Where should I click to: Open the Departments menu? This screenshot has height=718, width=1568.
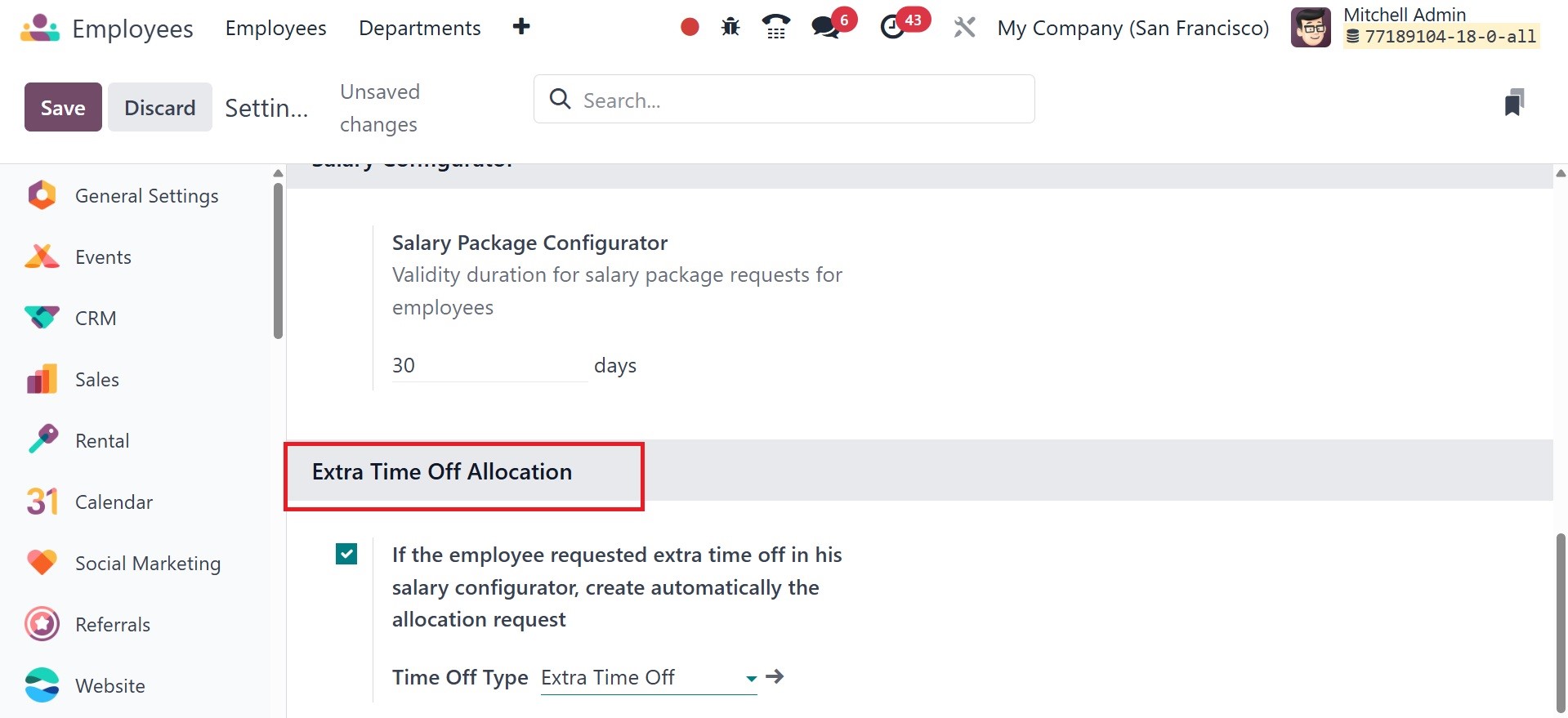click(x=419, y=28)
